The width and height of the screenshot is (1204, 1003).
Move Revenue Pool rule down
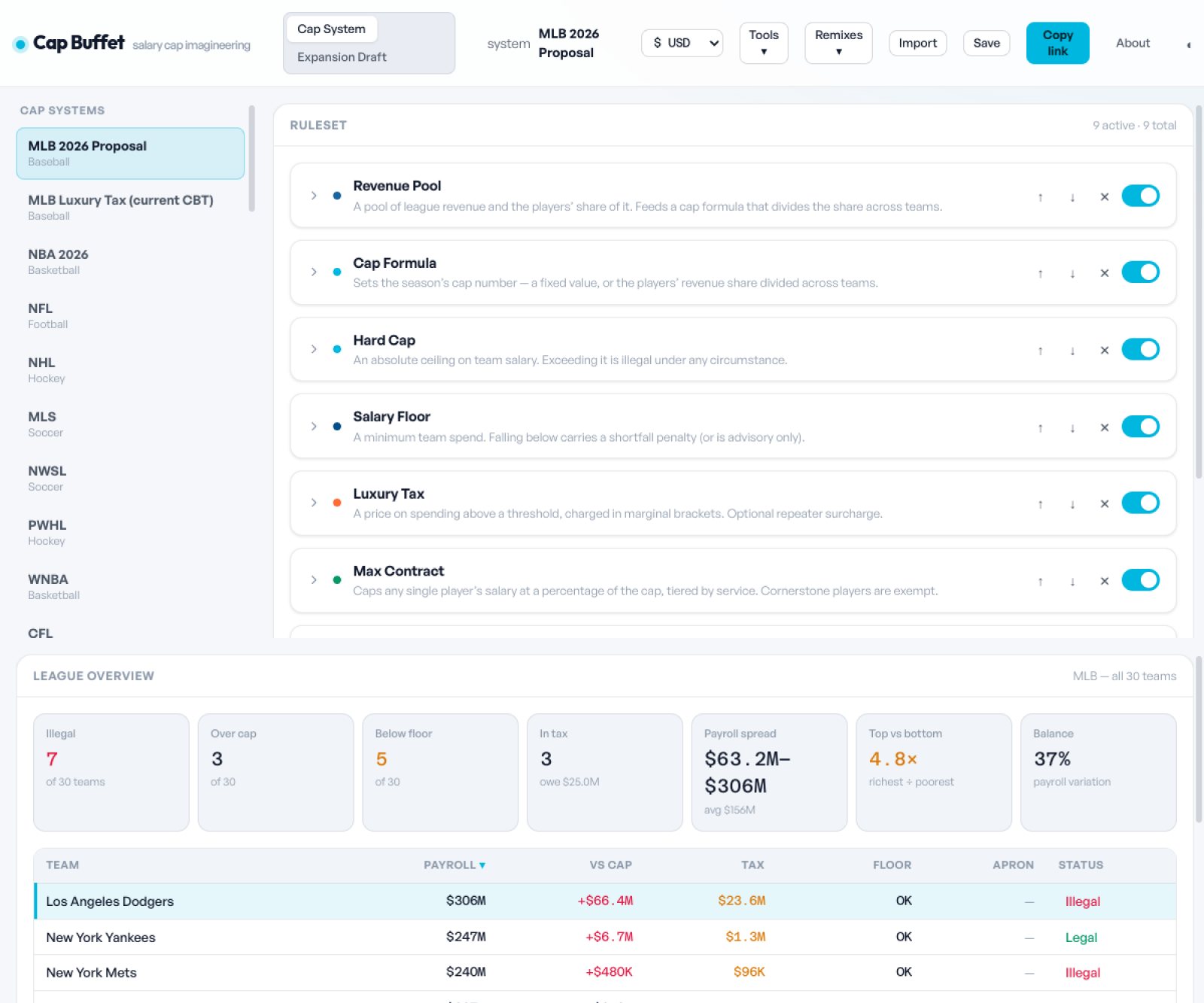(x=1072, y=197)
